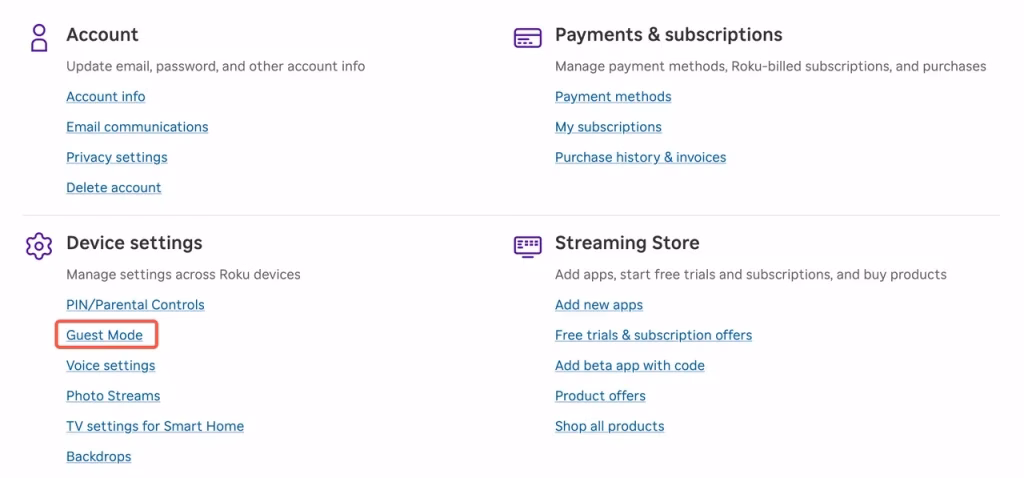The width and height of the screenshot is (1024, 478).
Task: Go to Photo Streams
Action: click(x=113, y=396)
